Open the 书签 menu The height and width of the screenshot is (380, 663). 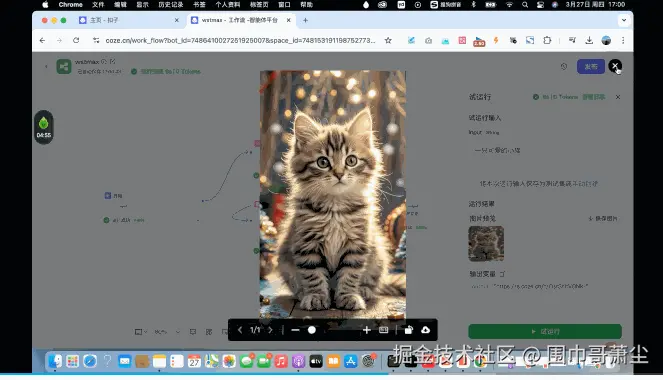[199, 5]
